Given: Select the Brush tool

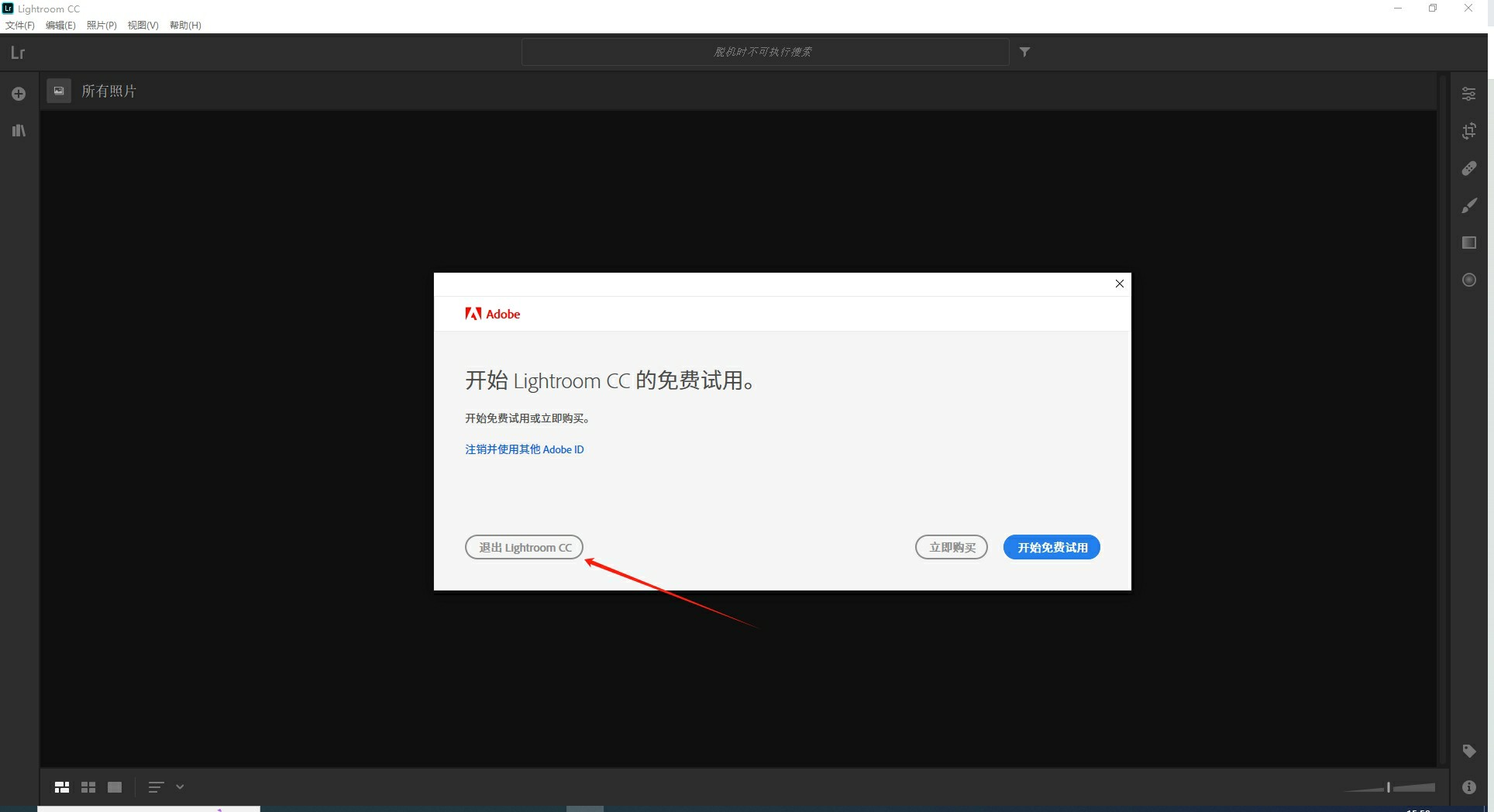Looking at the screenshot, I should point(1468,205).
